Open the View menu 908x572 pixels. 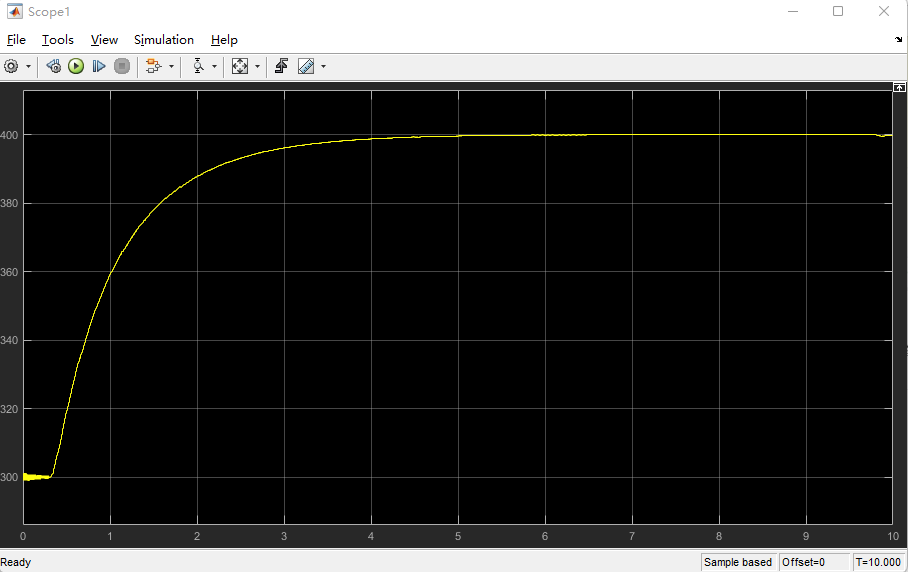tap(104, 40)
